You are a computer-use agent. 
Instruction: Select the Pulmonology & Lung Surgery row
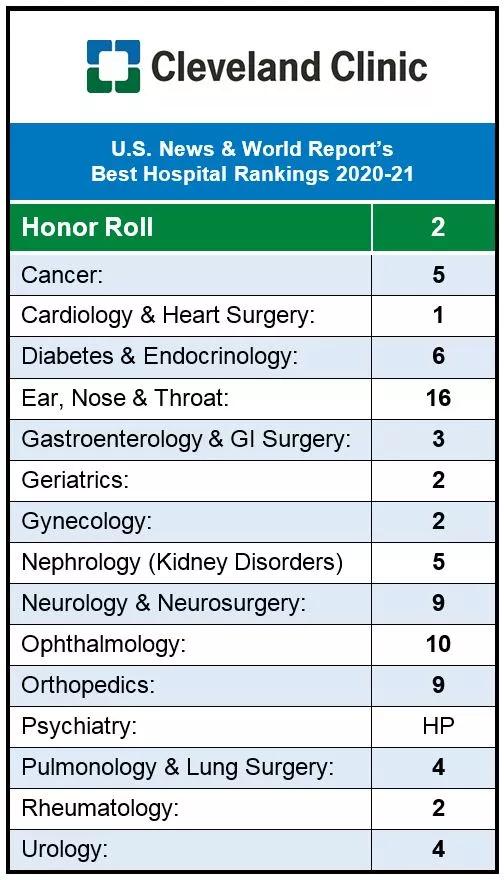point(252,767)
